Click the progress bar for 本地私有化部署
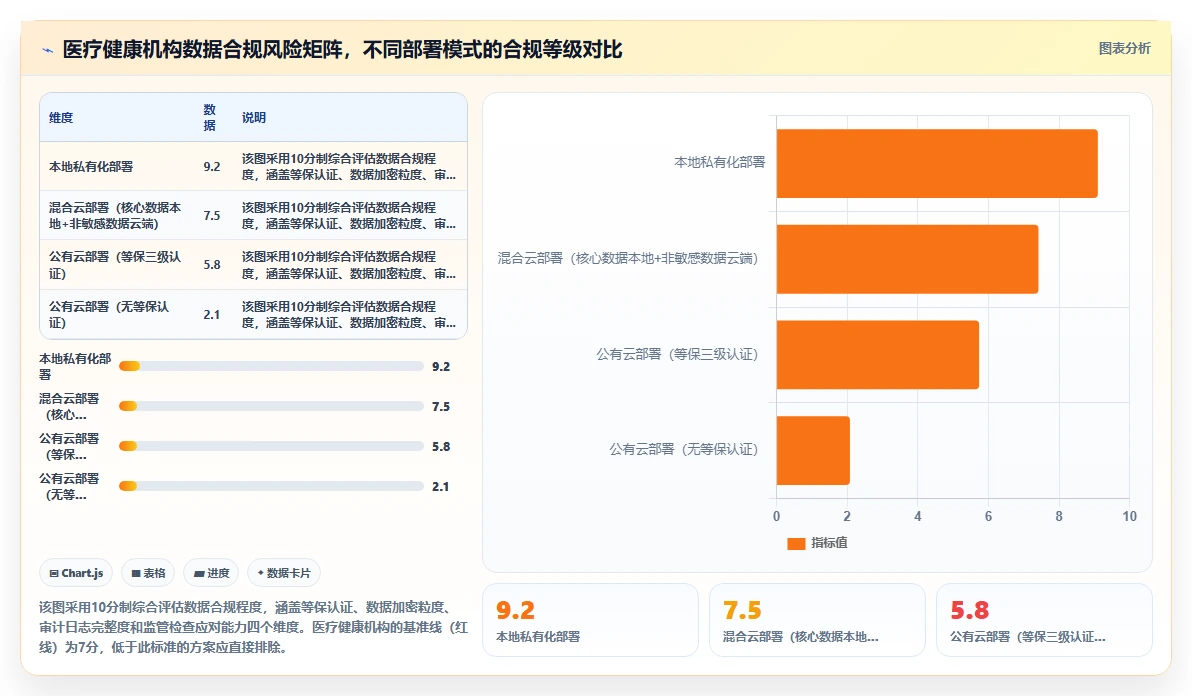Viewport: 1192px width, 696px height. tap(271, 366)
